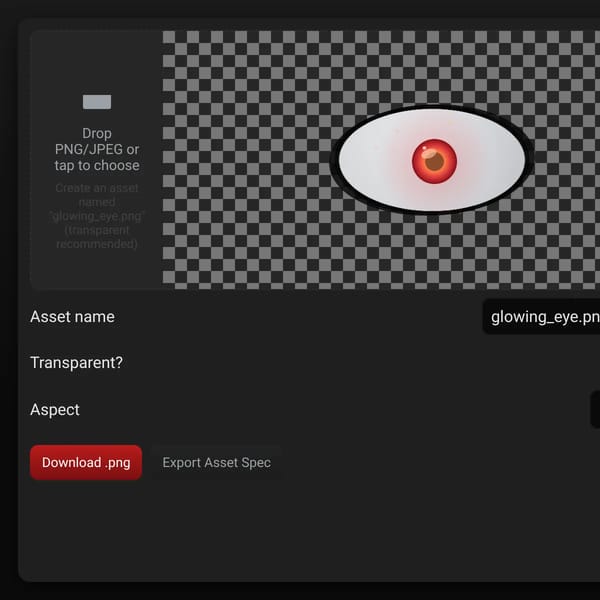Click the 'Asset name' label

point(72,317)
